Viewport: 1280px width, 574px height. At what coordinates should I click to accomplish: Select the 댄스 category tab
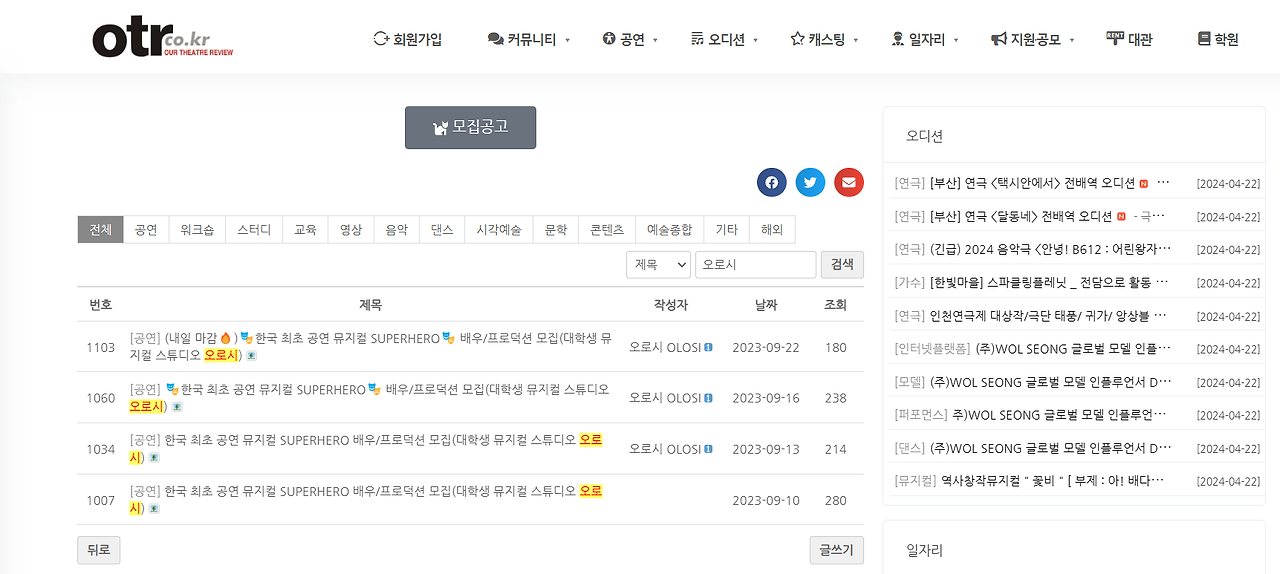(442, 229)
